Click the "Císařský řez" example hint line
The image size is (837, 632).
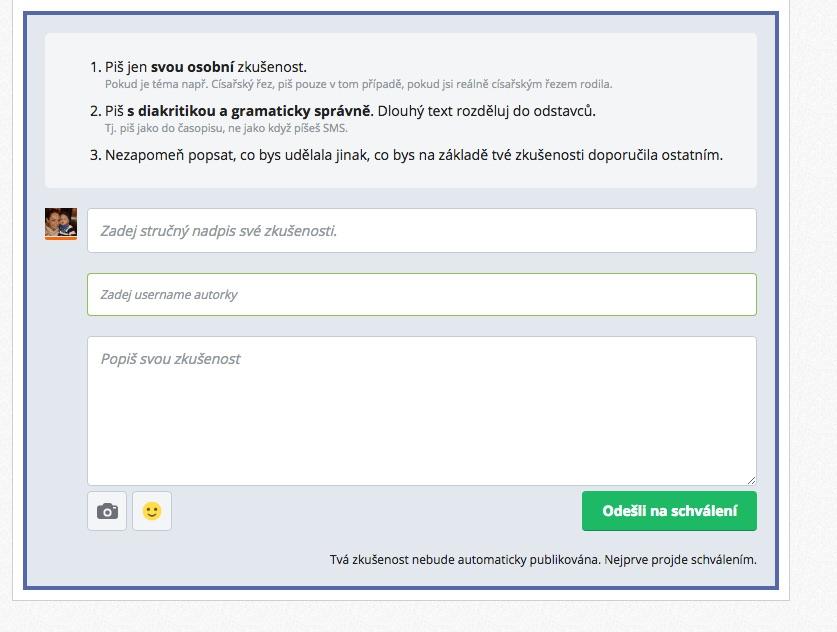point(358,85)
